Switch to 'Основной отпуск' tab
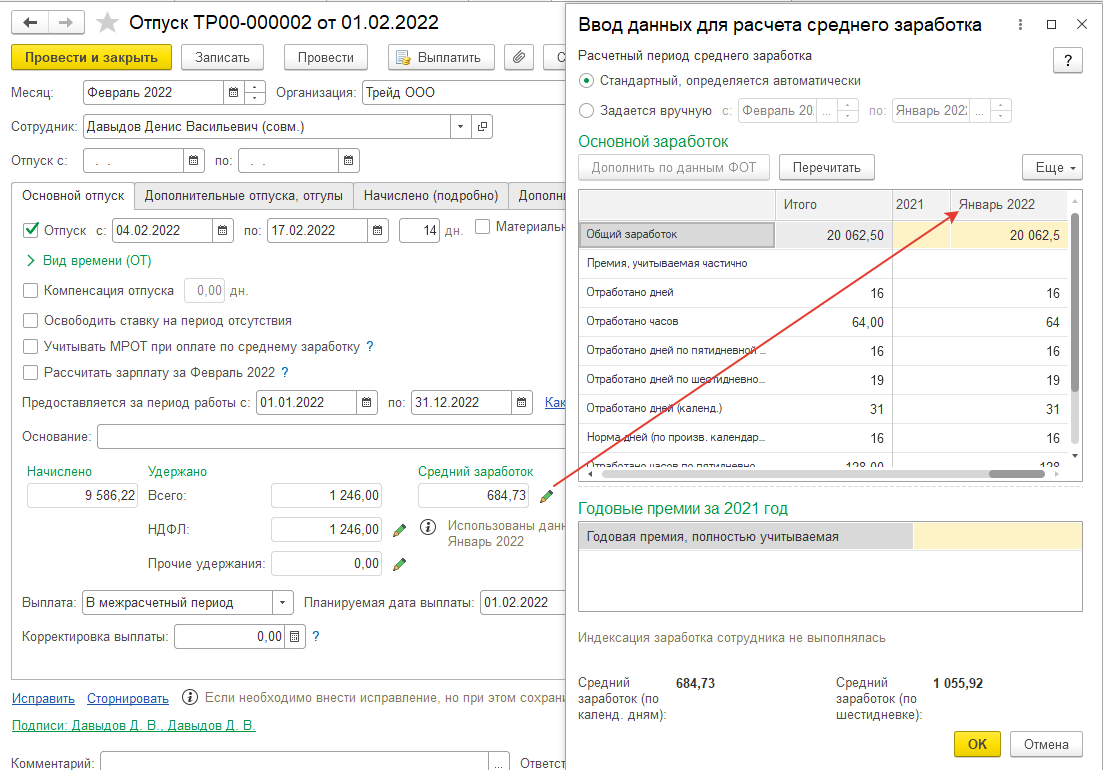Screen dimensions: 1103x770 coord(73,195)
